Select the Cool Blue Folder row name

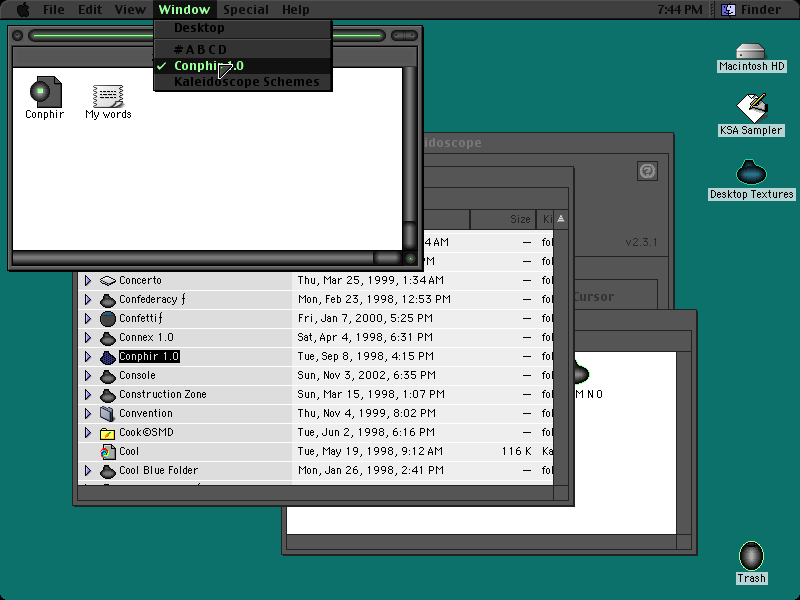point(159,470)
